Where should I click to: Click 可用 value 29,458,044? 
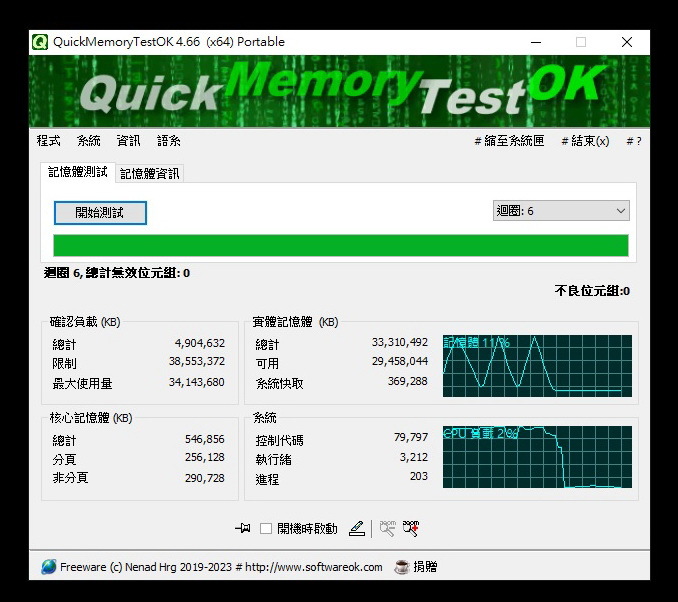[x=400, y=361]
